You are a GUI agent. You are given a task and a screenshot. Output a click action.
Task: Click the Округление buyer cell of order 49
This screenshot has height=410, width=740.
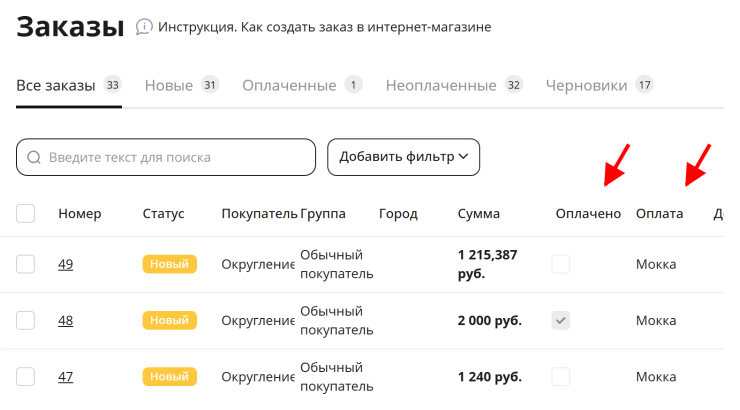click(x=258, y=264)
